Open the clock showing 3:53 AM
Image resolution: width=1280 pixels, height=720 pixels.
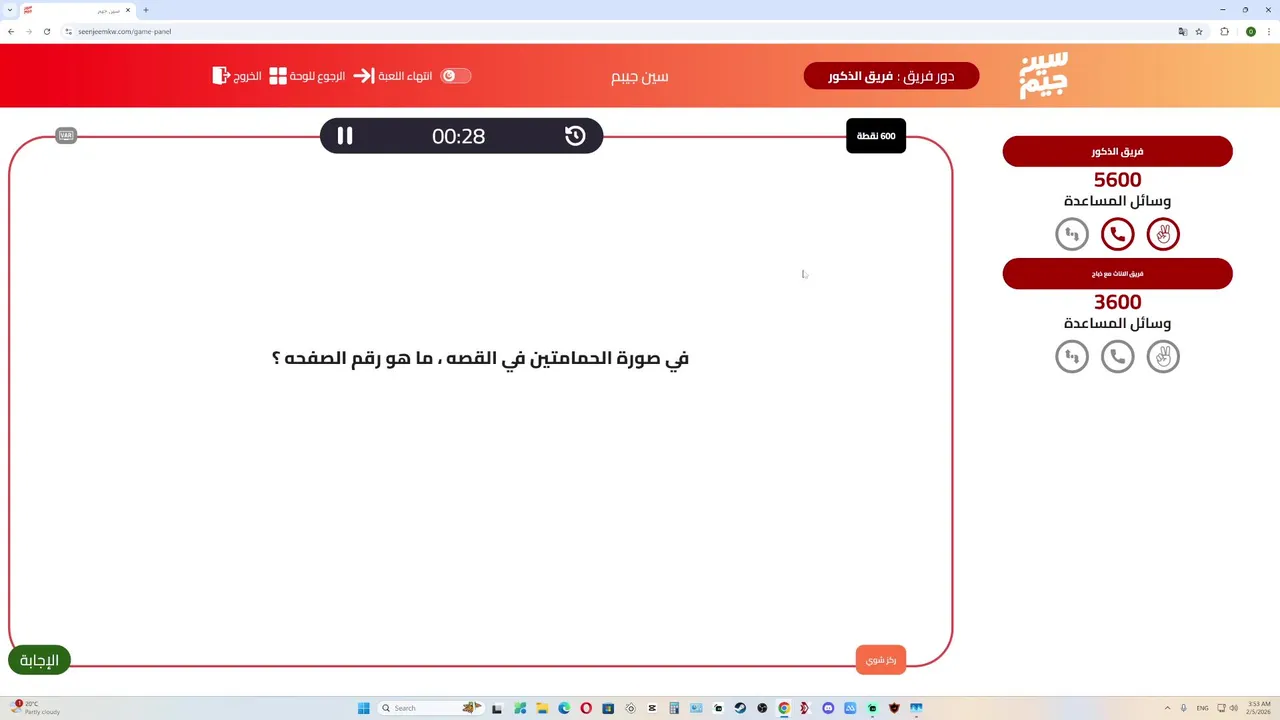click(1259, 708)
